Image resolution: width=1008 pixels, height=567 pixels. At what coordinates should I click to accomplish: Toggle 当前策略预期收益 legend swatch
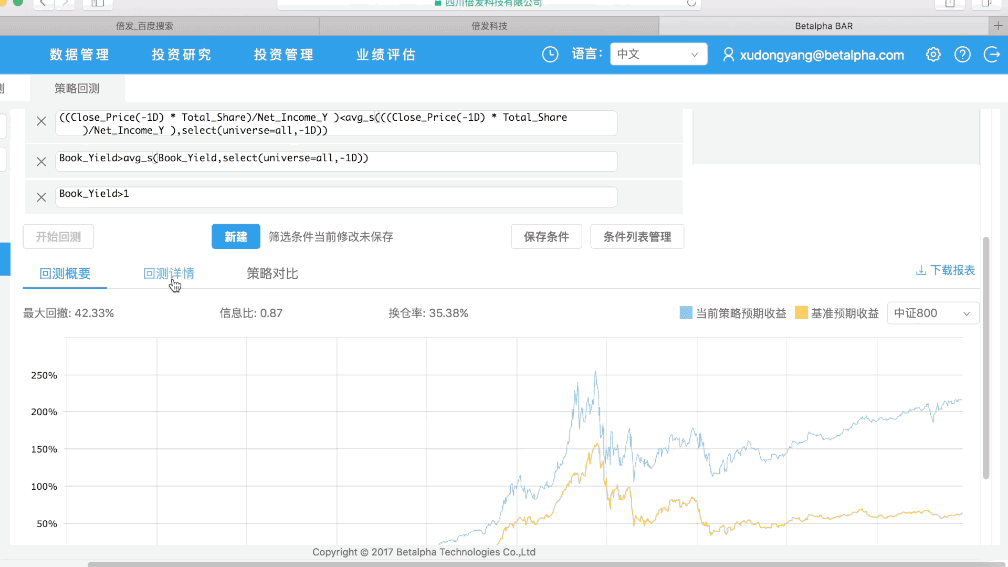[686, 313]
